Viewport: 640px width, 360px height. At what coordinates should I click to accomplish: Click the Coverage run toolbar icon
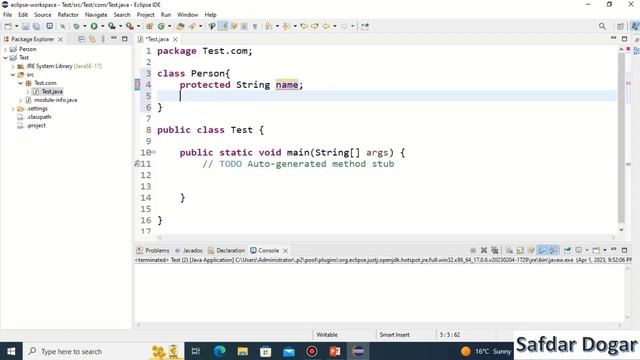(x=112, y=26)
